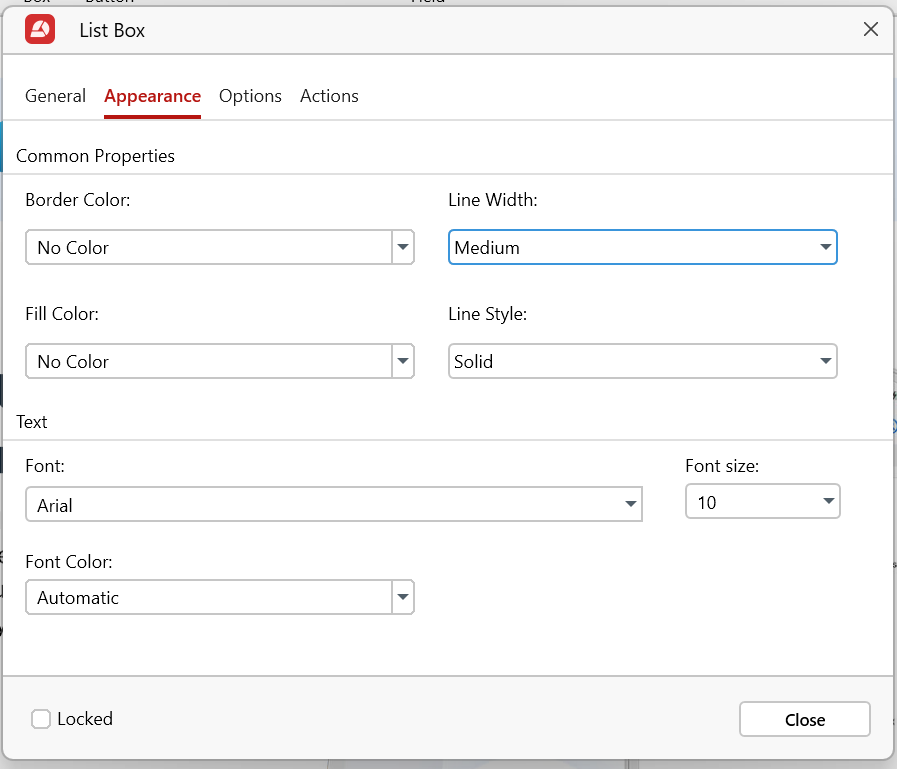Screen dimensions: 897x769
Task: Switch to the General tab
Action: pos(55,96)
